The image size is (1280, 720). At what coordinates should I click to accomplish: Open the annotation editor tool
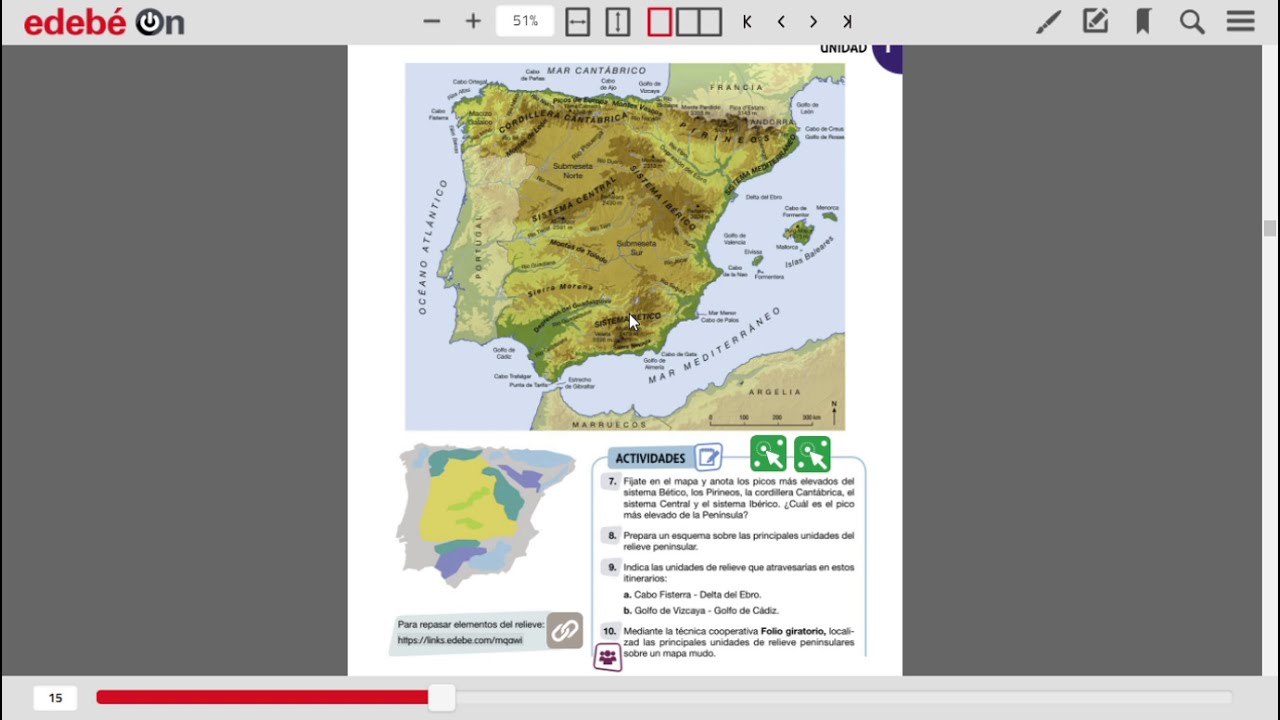pos(1096,20)
